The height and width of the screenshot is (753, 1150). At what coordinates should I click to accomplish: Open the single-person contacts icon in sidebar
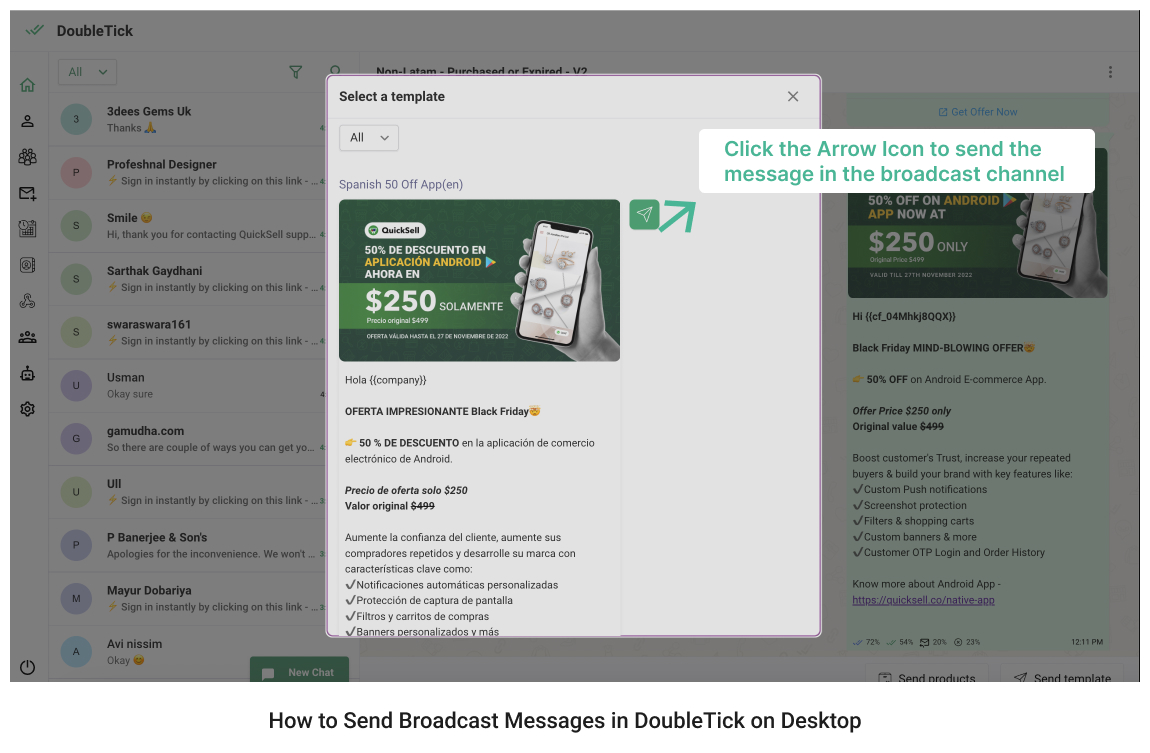click(x=28, y=121)
